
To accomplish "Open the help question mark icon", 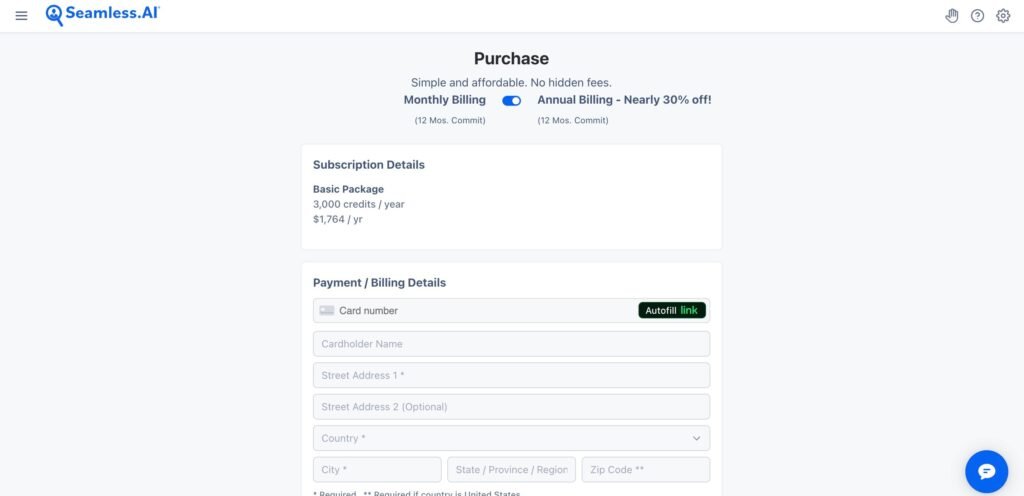I will 978,16.
